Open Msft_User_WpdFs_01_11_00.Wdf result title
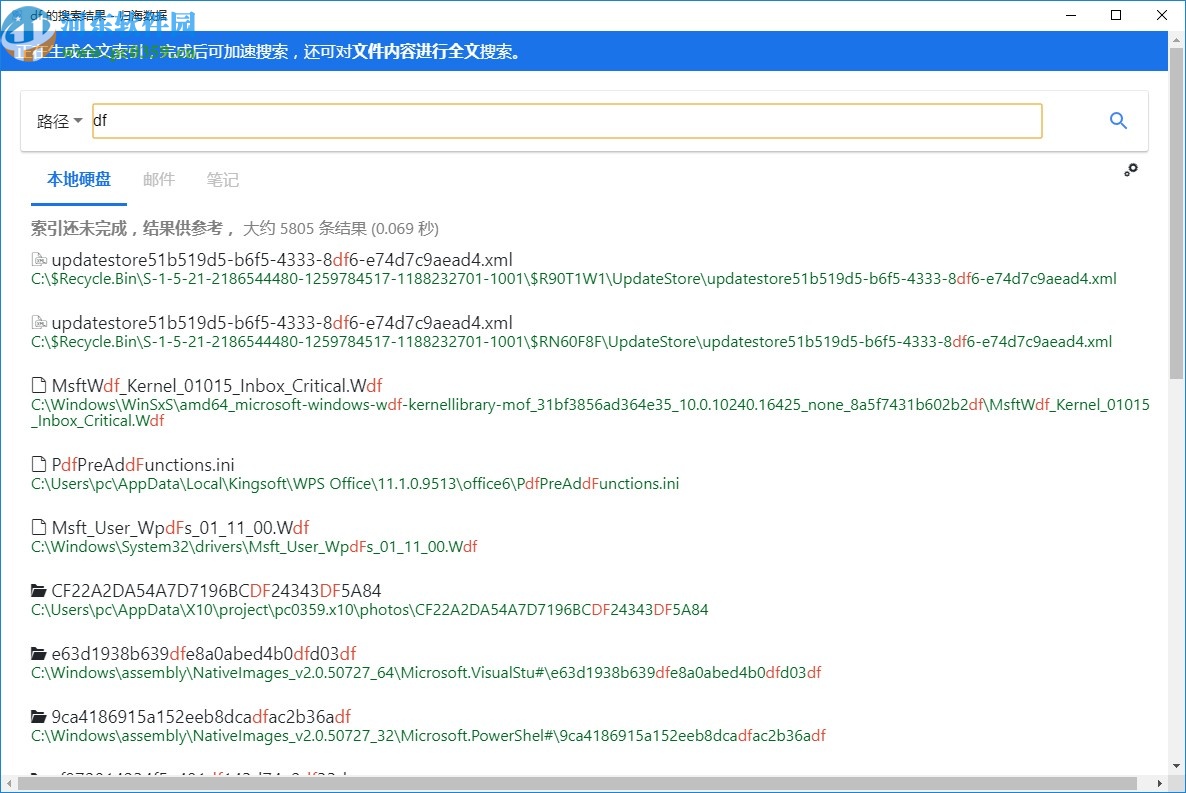This screenshot has height=793, width=1186. [x=180, y=527]
